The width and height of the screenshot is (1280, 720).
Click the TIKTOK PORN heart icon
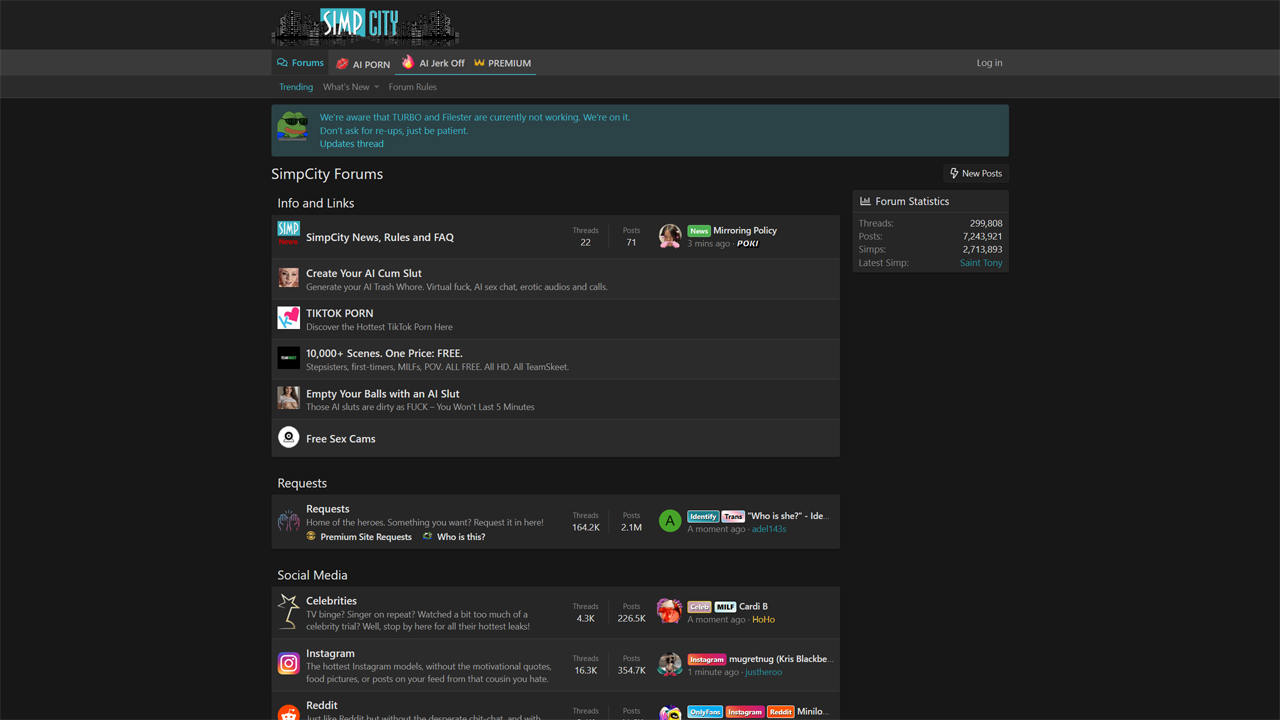click(288, 317)
